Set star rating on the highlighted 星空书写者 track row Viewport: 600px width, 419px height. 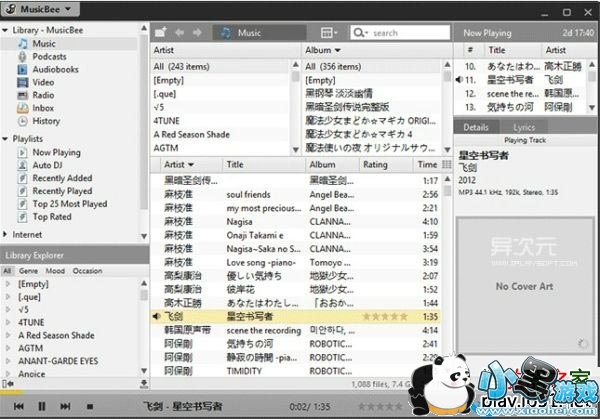click(385, 316)
